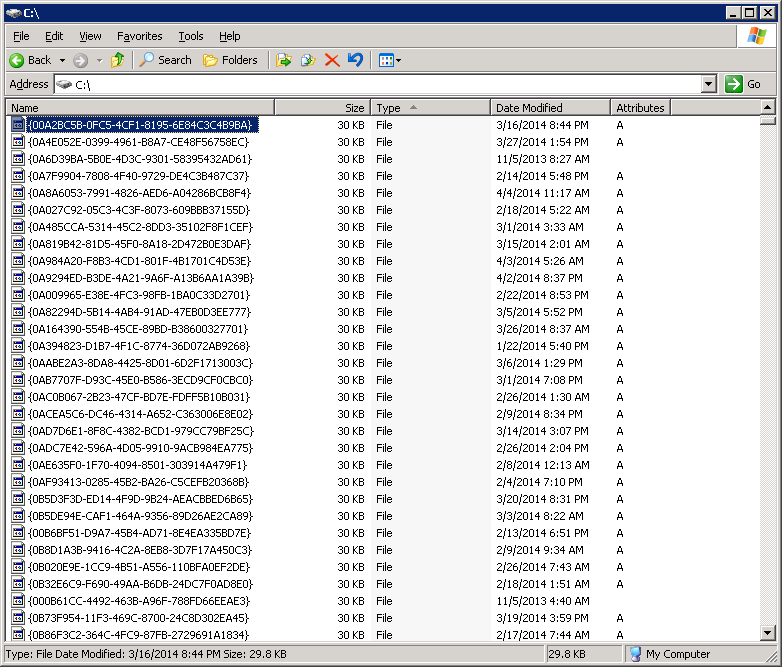Viewport: 782px width, 667px height.
Task: Select file {0AE635F0-1F70-4094-8501-303914A479F1}
Action: click(137, 465)
